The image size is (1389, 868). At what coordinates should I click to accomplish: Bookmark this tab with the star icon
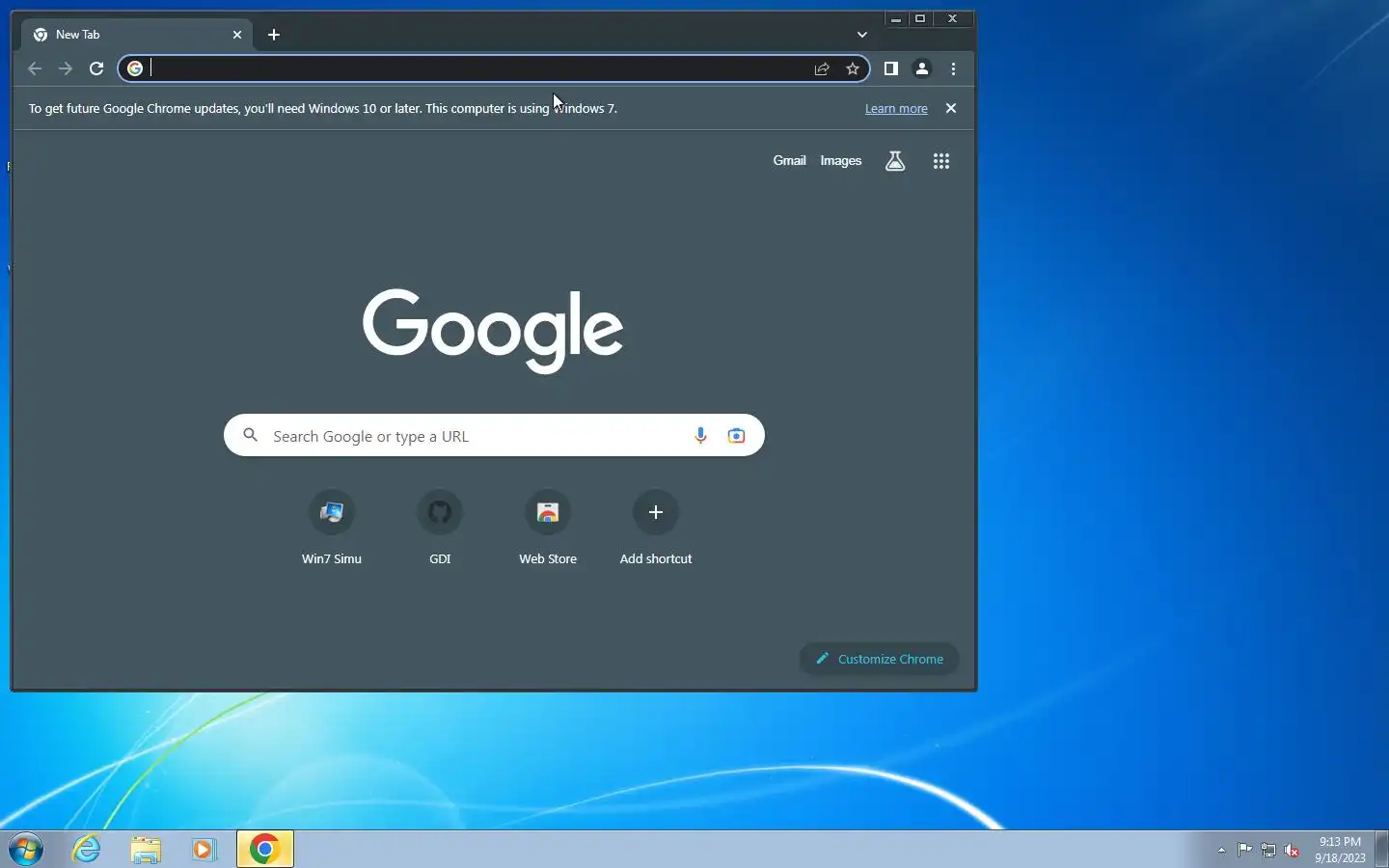click(x=853, y=68)
